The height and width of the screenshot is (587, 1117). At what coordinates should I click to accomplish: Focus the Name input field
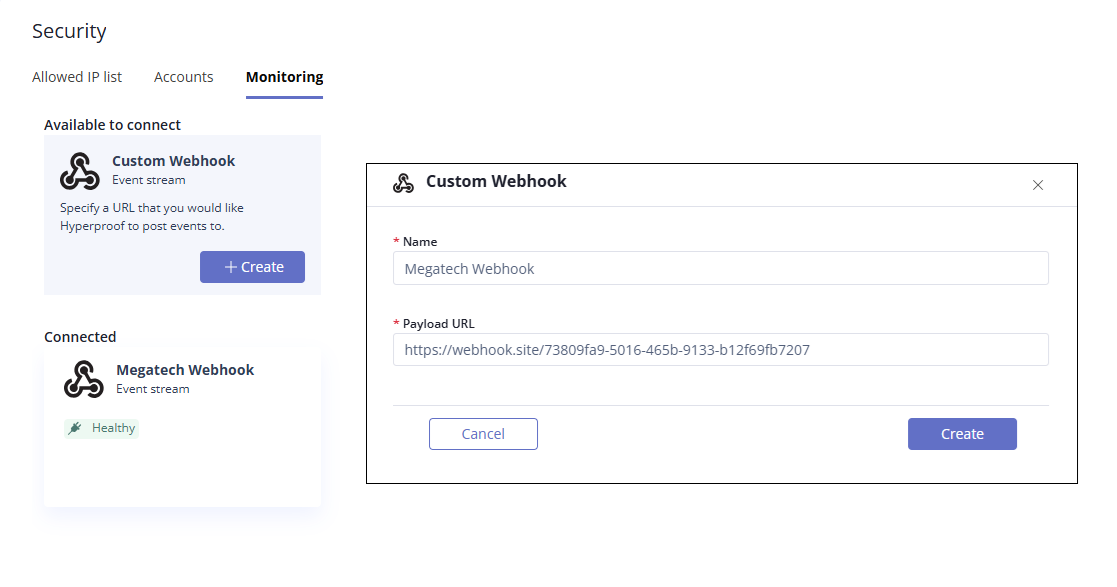click(x=720, y=269)
